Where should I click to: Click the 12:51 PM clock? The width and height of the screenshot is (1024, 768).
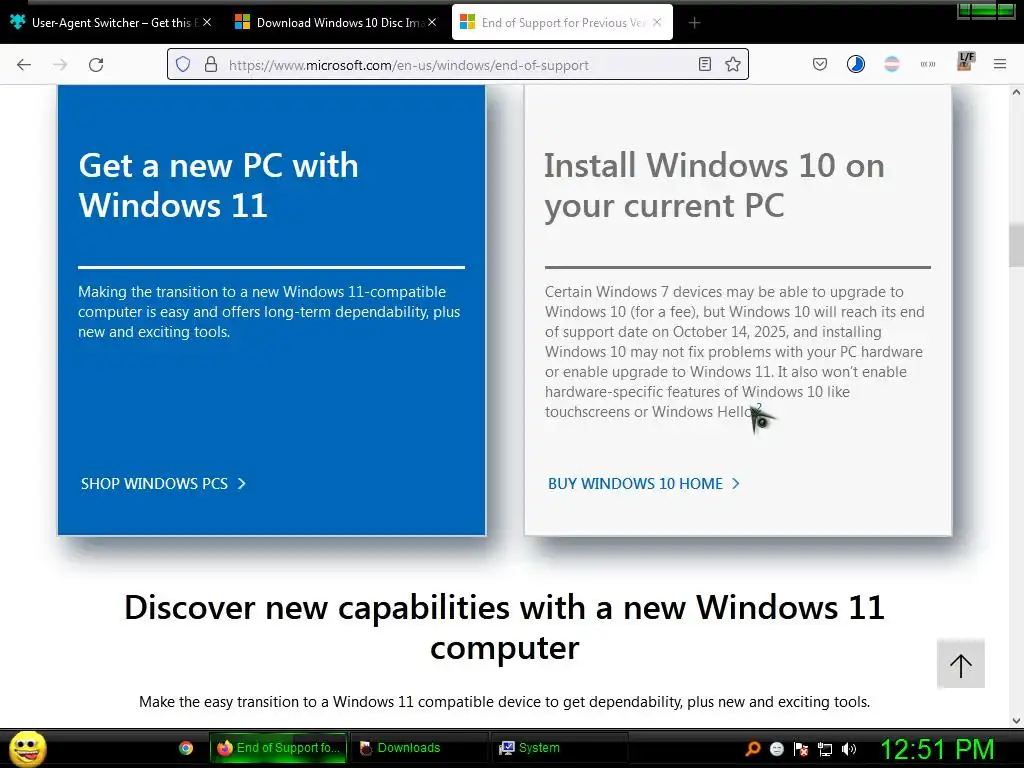point(937,750)
